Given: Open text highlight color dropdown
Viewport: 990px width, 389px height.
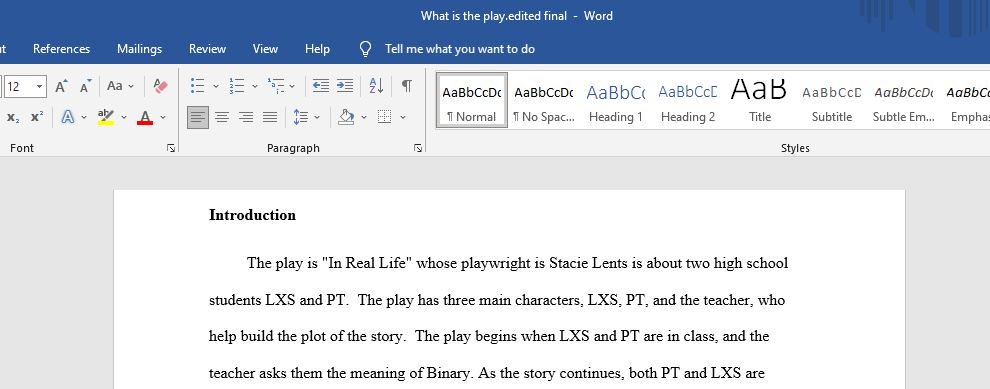Looking at the screenshot, I should tap(124, 117).
